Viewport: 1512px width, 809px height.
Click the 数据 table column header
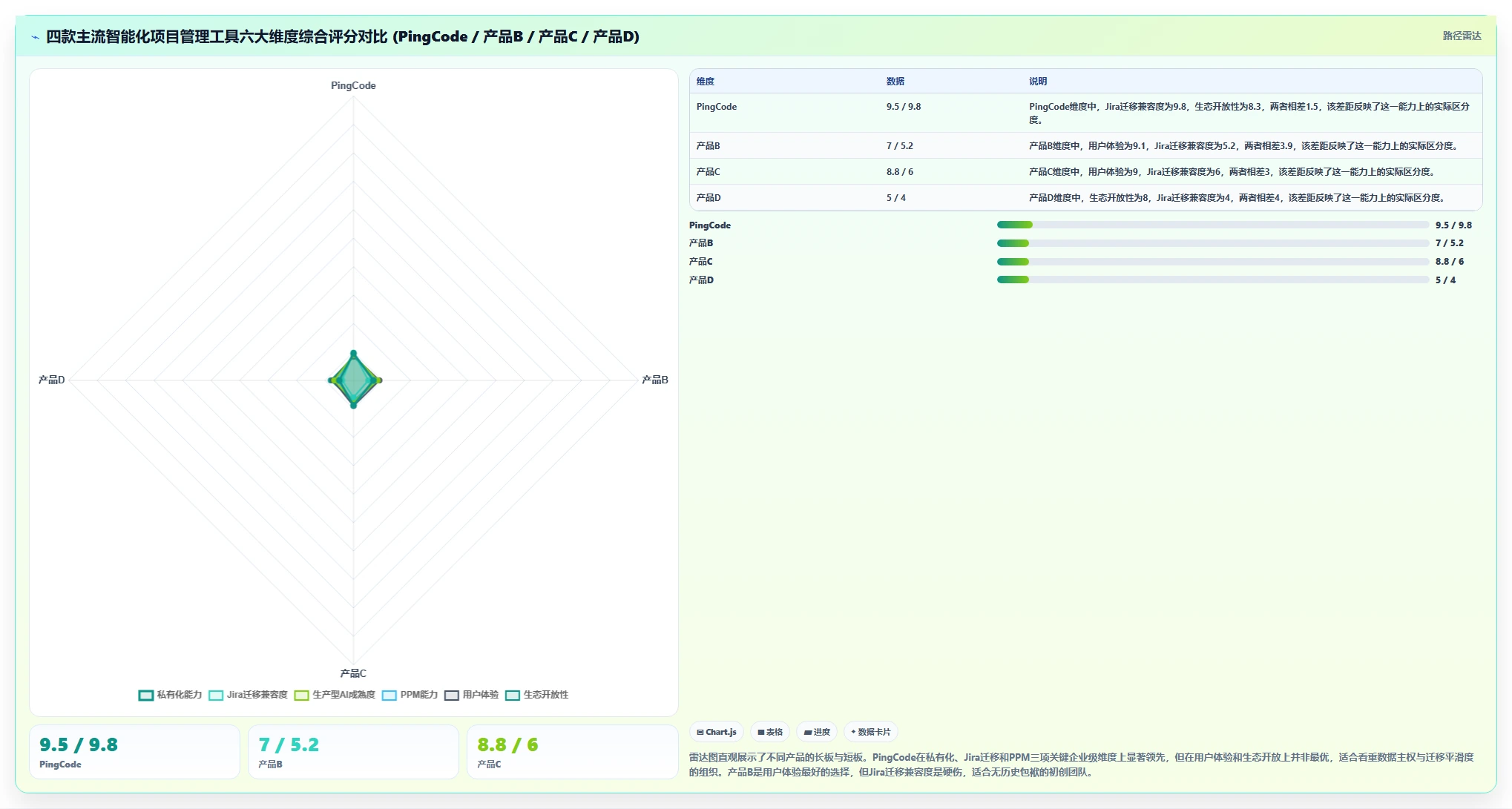click(x=895, y=82)
